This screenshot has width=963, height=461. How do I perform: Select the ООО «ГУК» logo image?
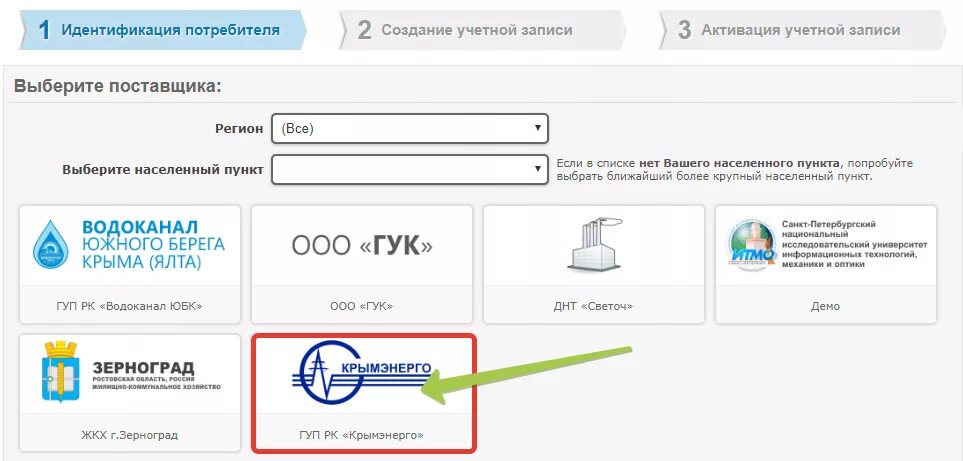(x=362, y=246)
